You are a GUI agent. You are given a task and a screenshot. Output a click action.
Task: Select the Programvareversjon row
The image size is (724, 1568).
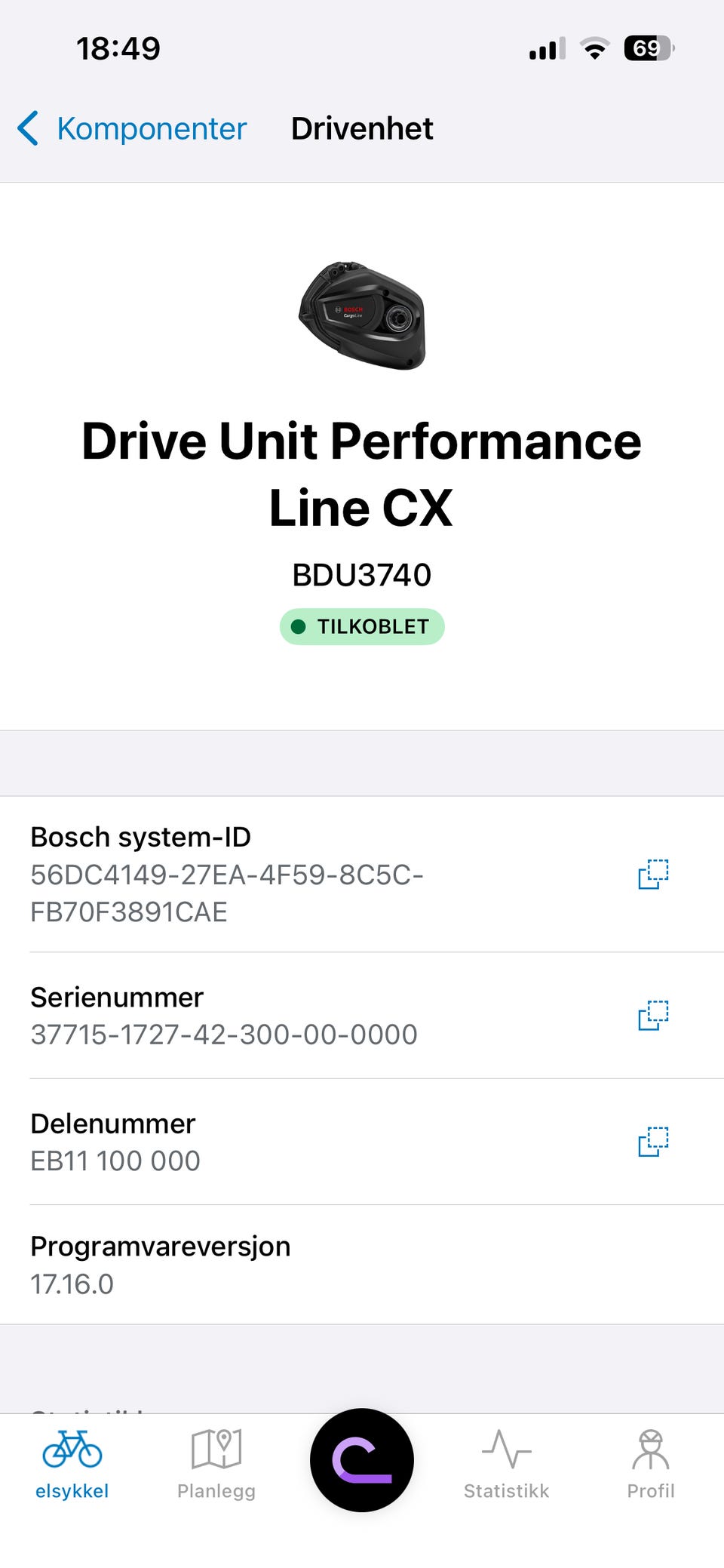[362, 1265]
